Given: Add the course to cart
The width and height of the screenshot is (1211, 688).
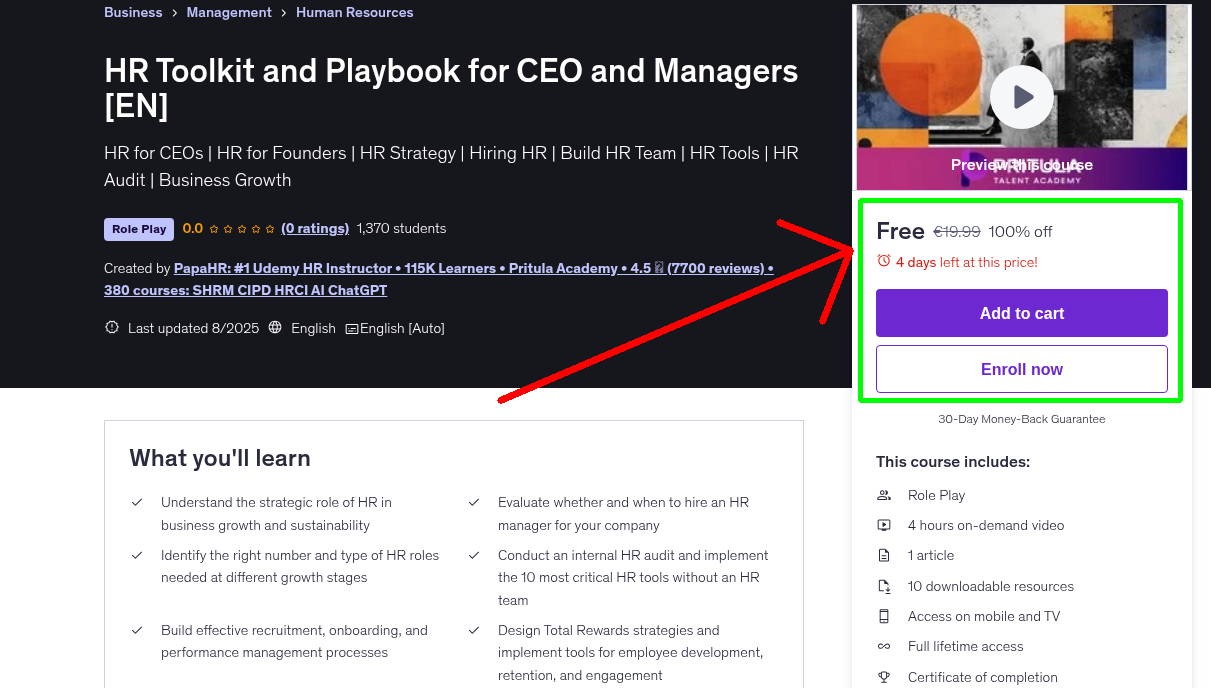Looking at the screenshot, I should (1021, 313).
